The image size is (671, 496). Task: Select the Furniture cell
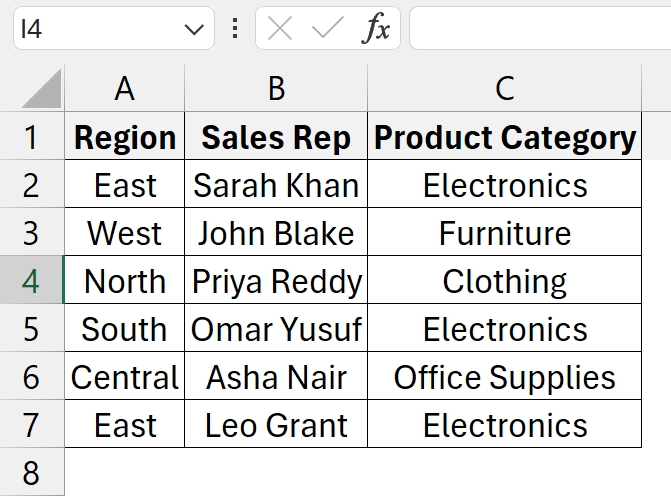[x=504, y=234]
